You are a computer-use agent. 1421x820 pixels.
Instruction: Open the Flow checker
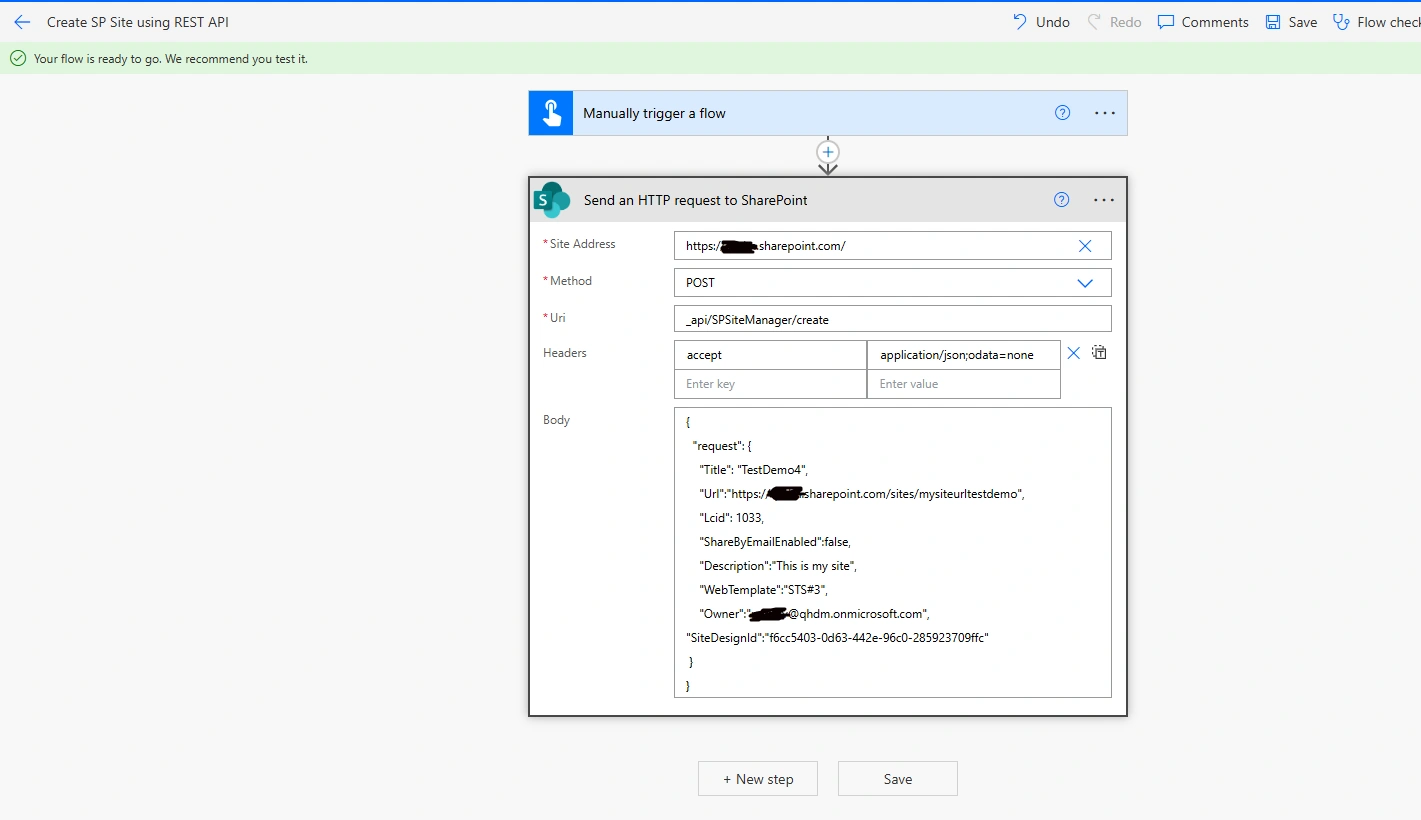[1376, 22]
